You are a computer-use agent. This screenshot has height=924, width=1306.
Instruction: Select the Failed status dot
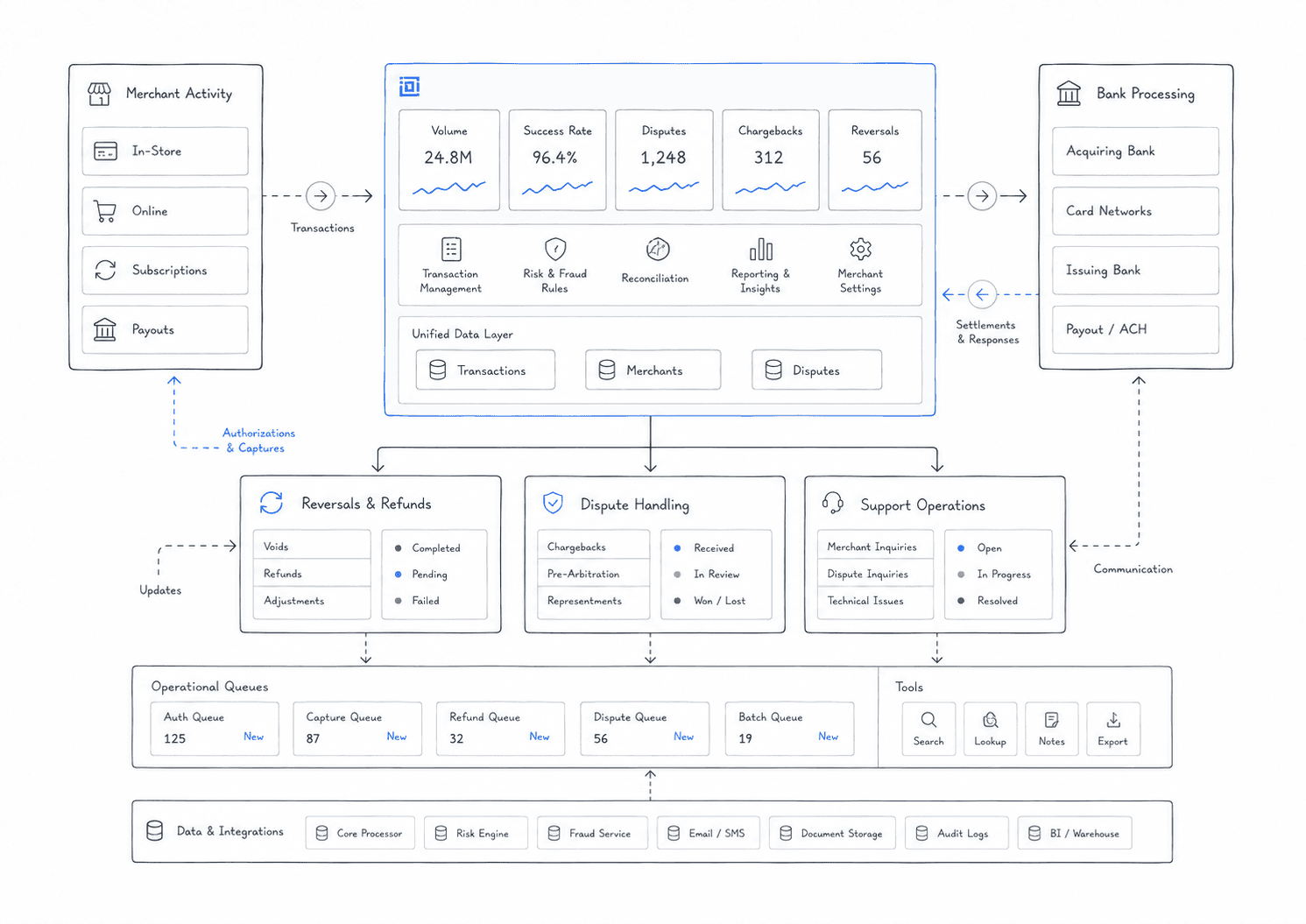tap(399, 601)
